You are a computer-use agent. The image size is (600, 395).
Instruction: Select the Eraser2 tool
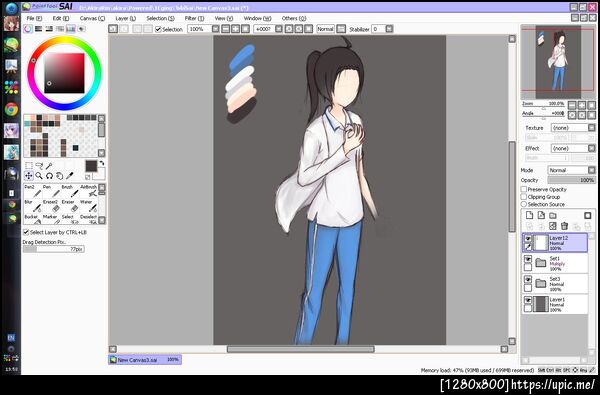(51, 206)
